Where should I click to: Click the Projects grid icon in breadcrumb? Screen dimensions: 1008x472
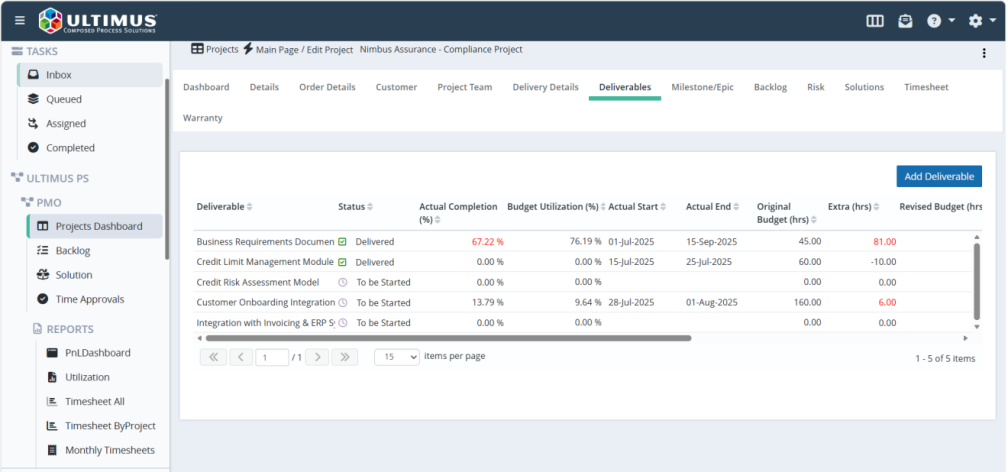click(198, 49)
